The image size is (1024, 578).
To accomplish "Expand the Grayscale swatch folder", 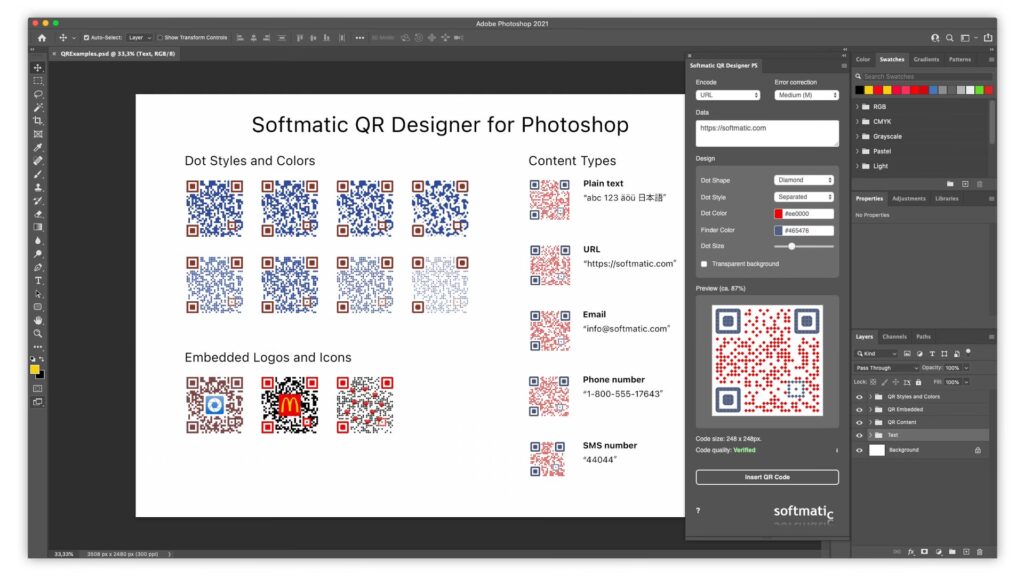I will (x=858, y=136).
